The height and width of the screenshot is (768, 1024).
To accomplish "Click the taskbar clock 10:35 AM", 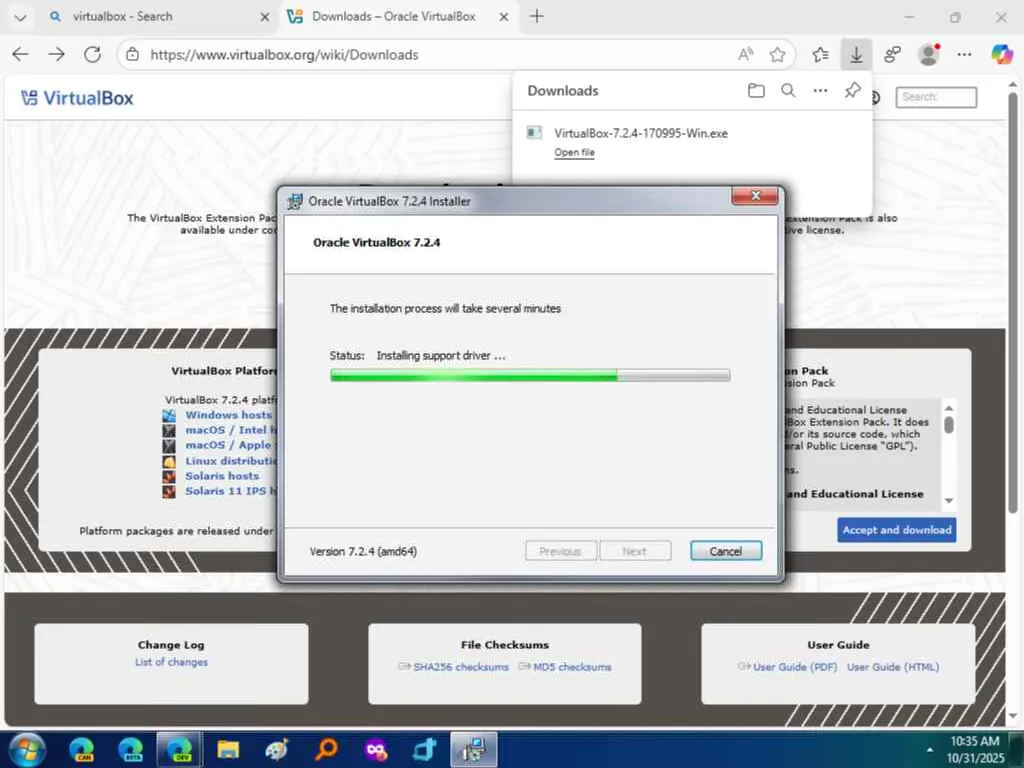I will coord(974,750).
